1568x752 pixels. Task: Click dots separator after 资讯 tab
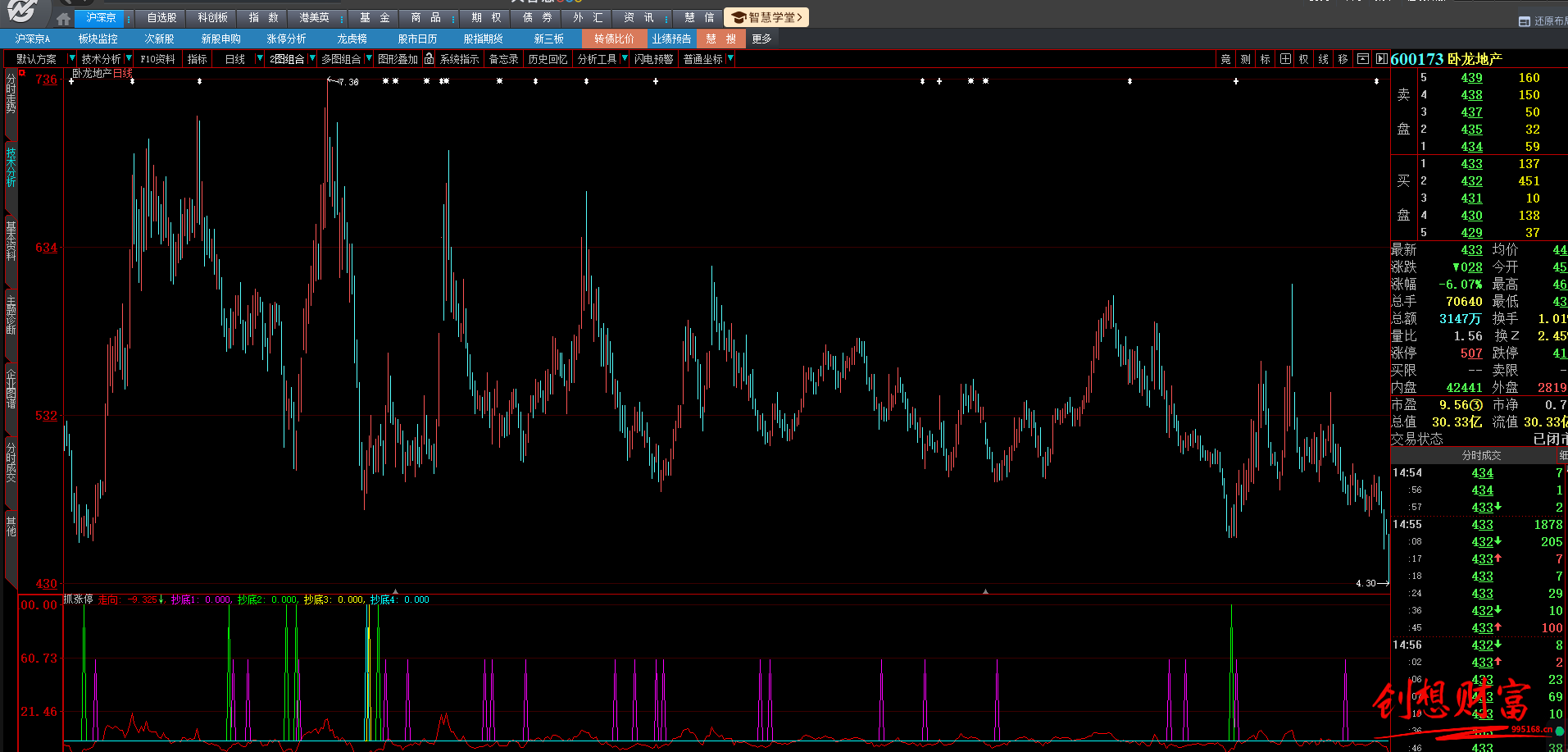tap(666, 18)
